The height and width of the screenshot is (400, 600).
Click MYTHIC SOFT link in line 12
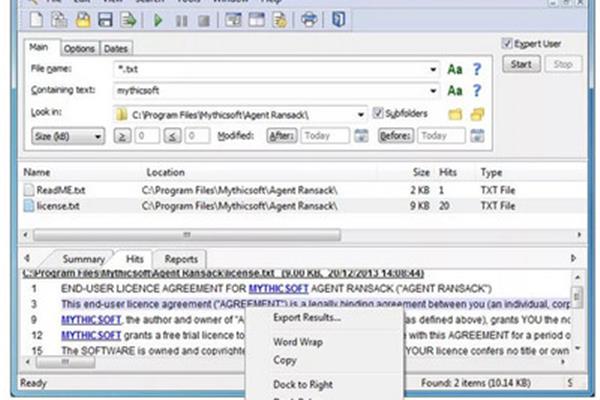click(91, 336)
